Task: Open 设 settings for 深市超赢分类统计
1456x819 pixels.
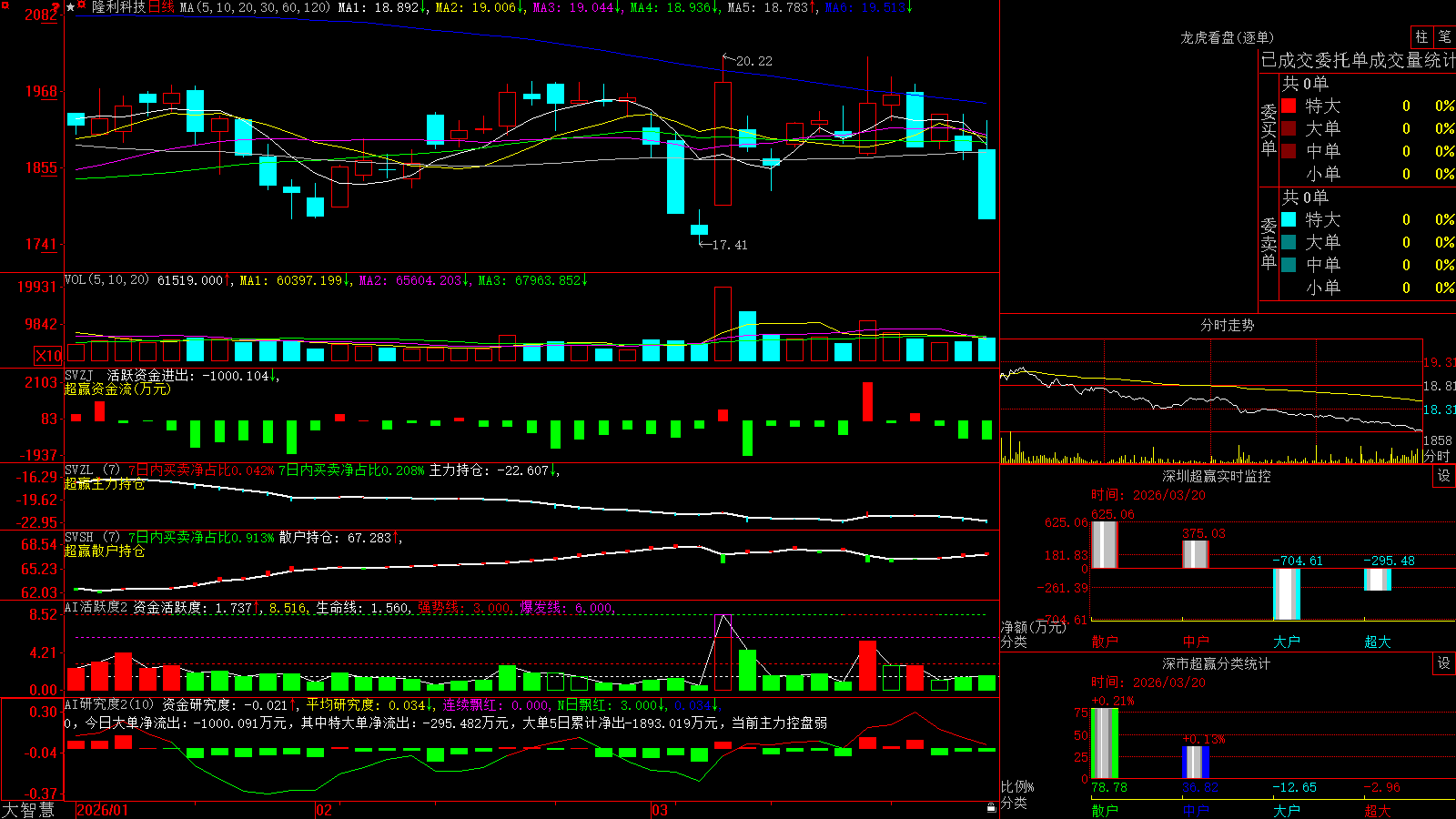Action: [x=1444, y=663]
